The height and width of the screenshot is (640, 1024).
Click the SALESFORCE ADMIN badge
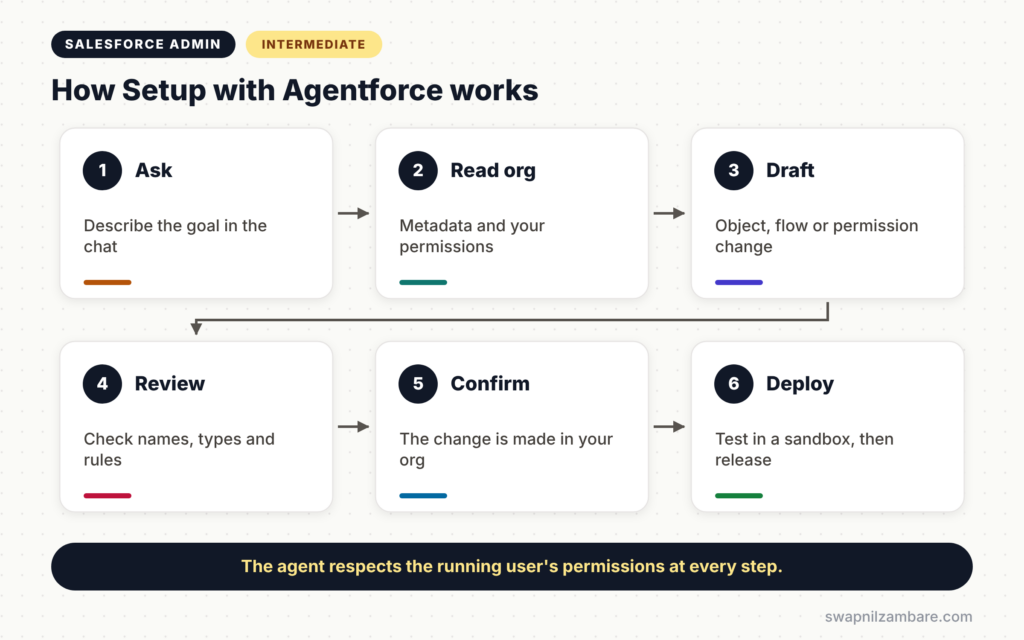click(x=143, y=44)
